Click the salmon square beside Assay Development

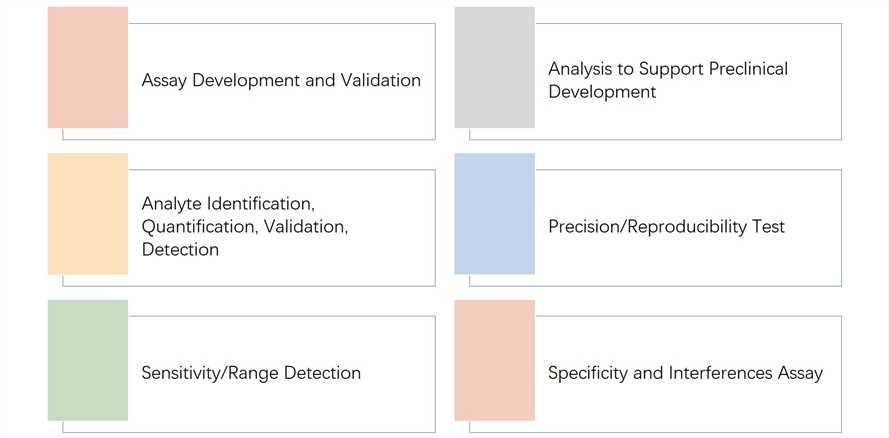tap(88, 67)
